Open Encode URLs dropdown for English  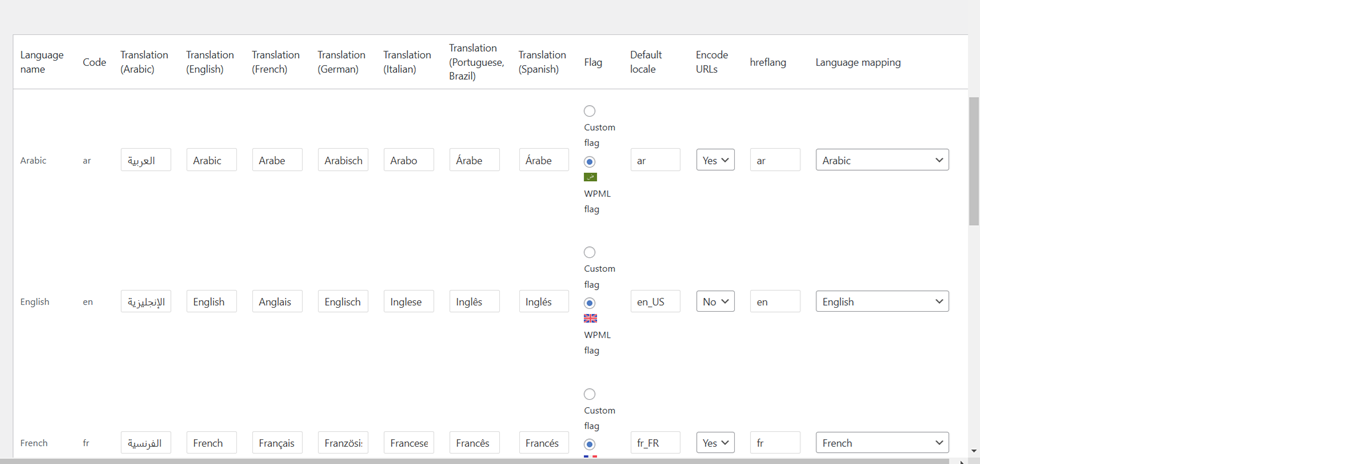(715, 301)
